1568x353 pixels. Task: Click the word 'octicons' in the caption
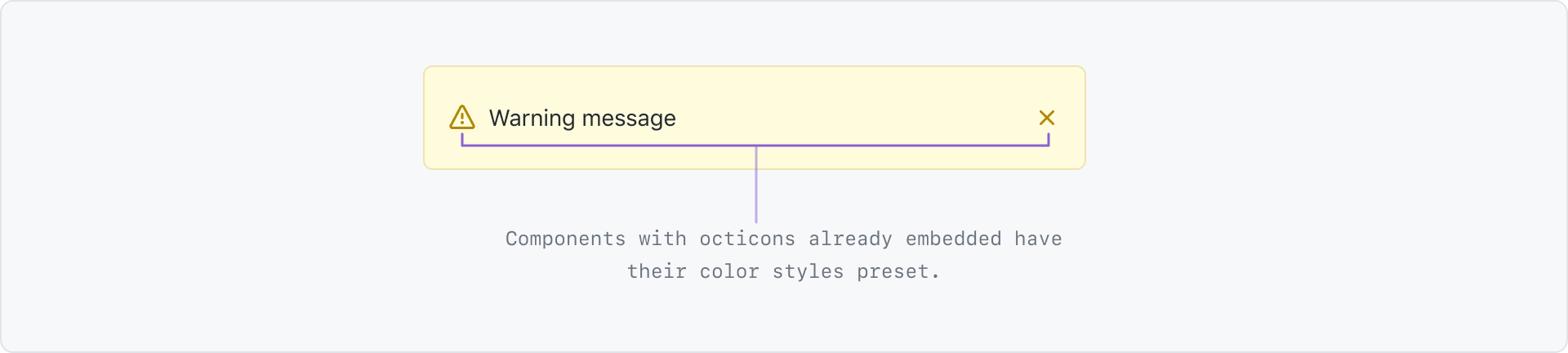point(747,239)
